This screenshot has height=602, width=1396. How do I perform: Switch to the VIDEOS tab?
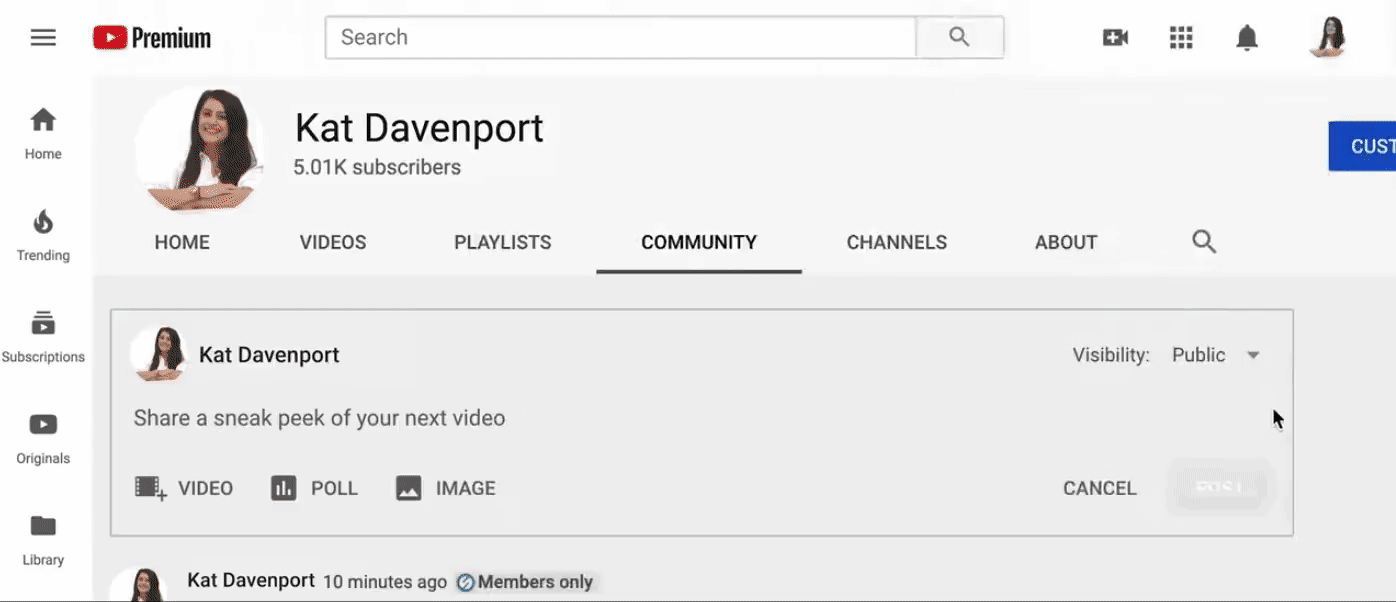pyautogui.click(x=332, y=241)
